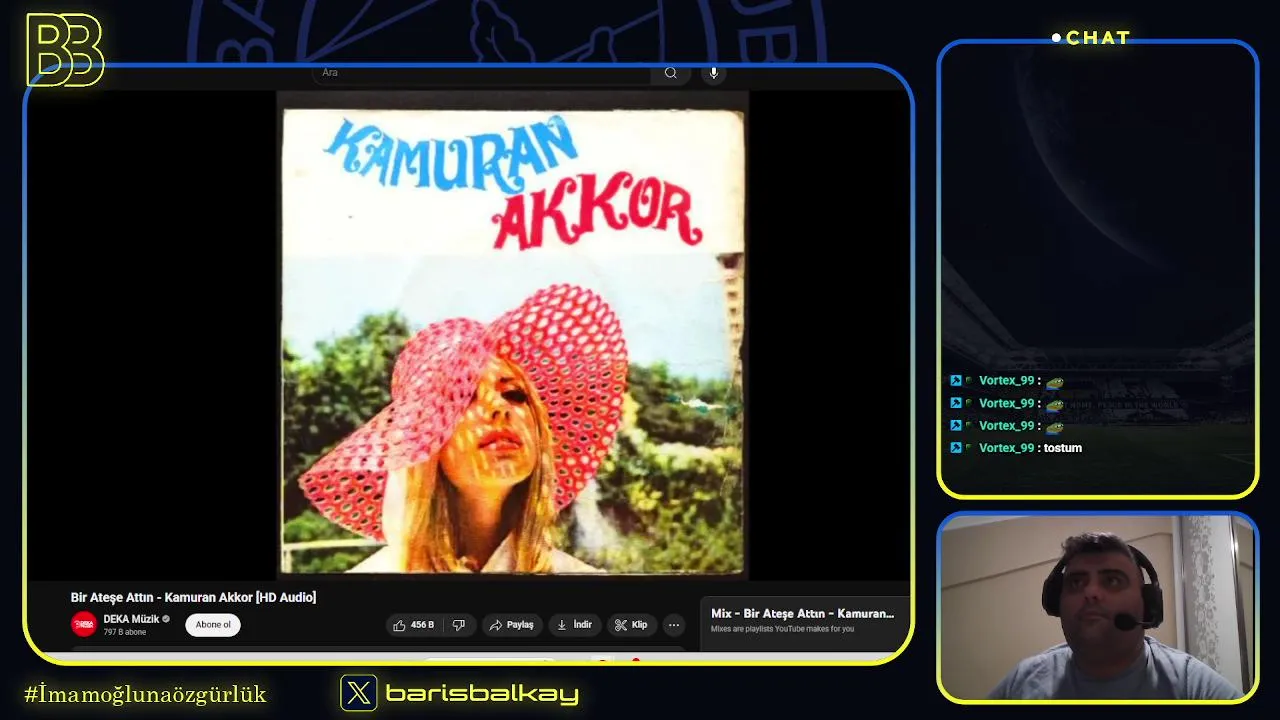
Task: Open the three-dot more actions menu
Action: [674, 625]
